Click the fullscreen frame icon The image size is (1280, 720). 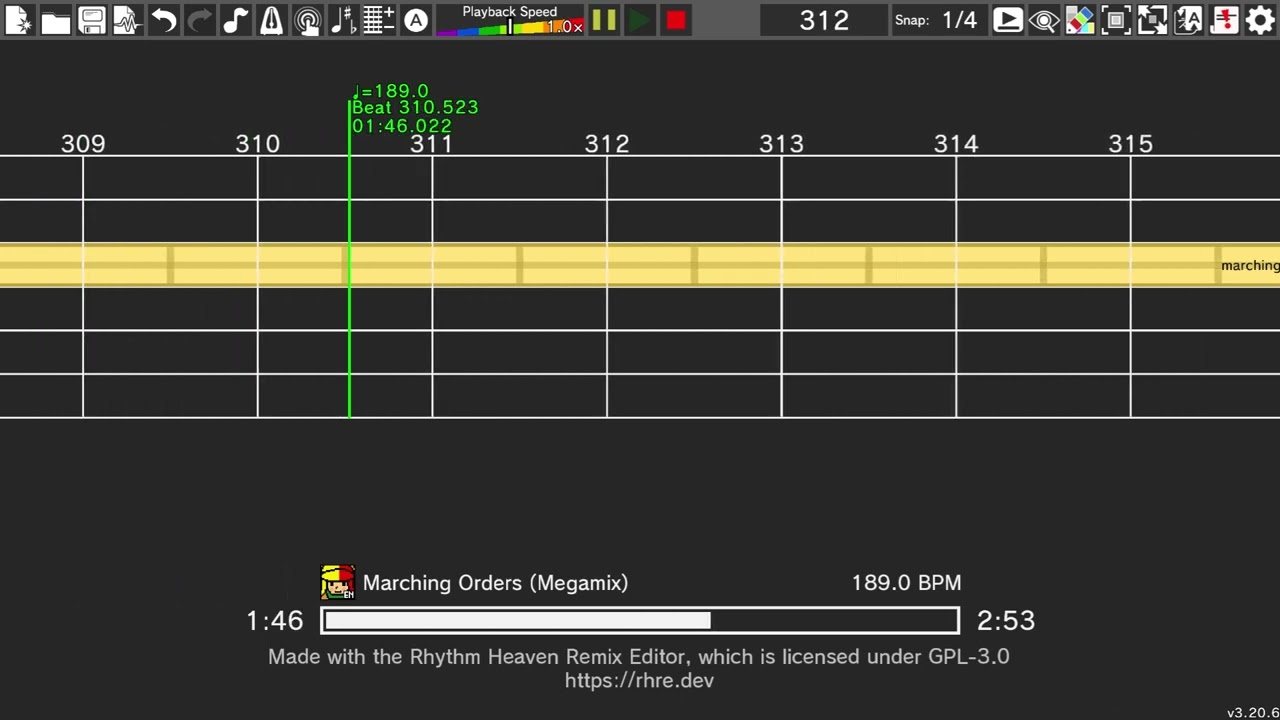pos(1115,20)
